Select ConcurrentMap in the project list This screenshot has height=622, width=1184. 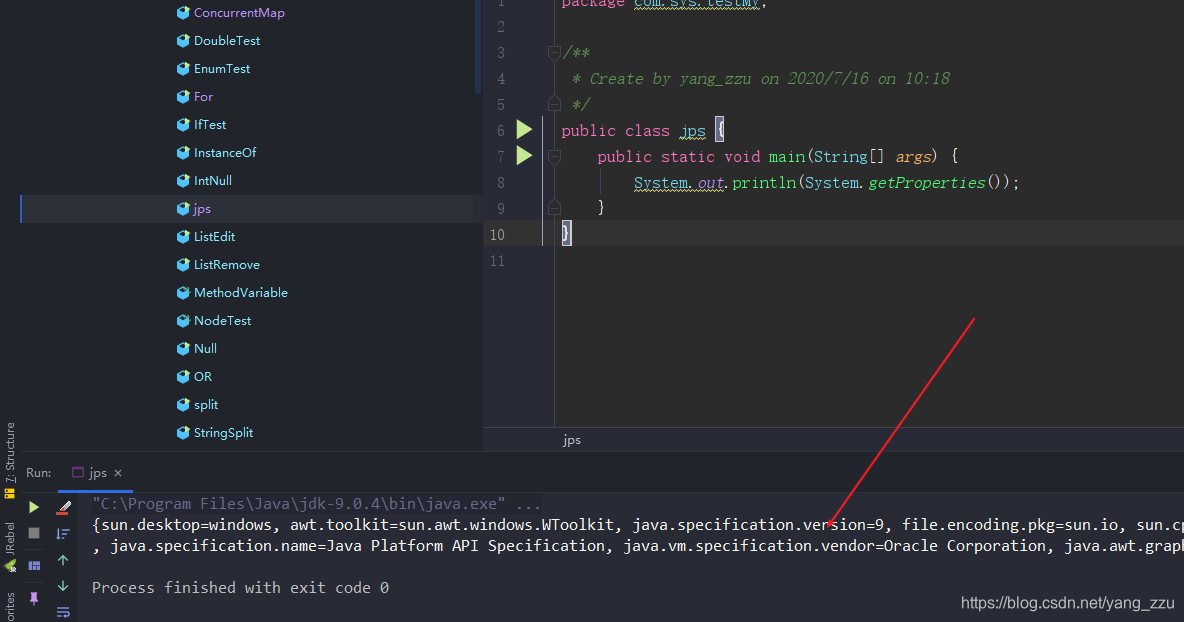pyautogui.click(x=239, y=12)
